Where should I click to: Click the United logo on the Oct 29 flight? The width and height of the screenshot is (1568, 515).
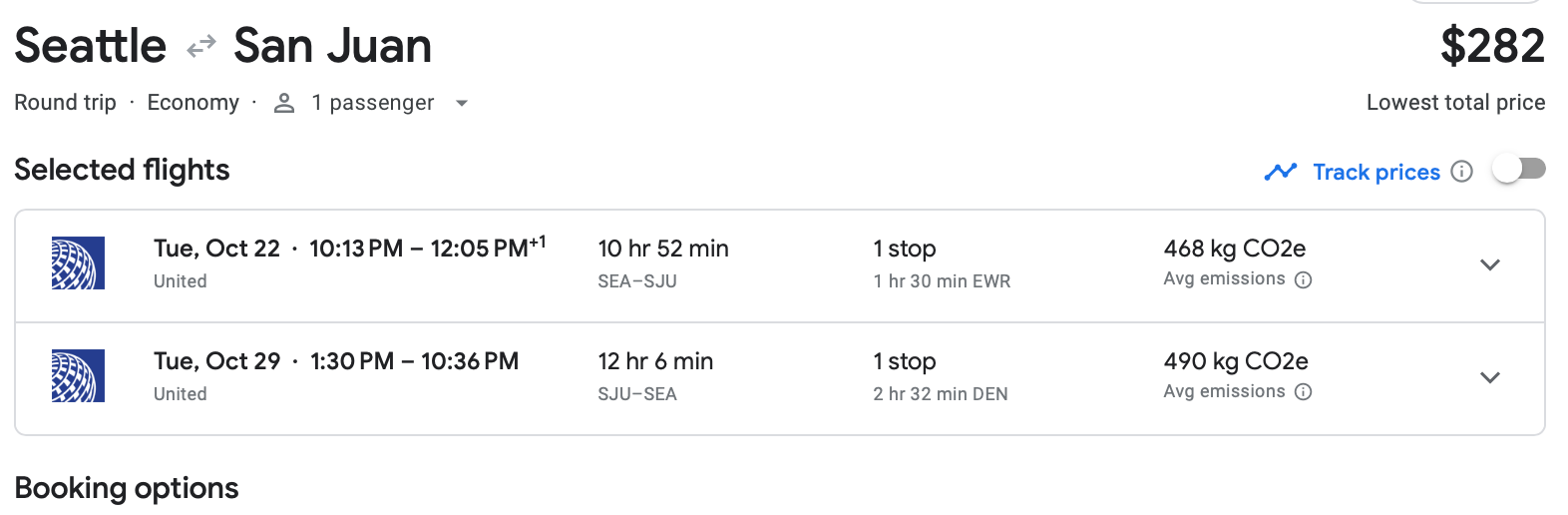click(78, 376)
